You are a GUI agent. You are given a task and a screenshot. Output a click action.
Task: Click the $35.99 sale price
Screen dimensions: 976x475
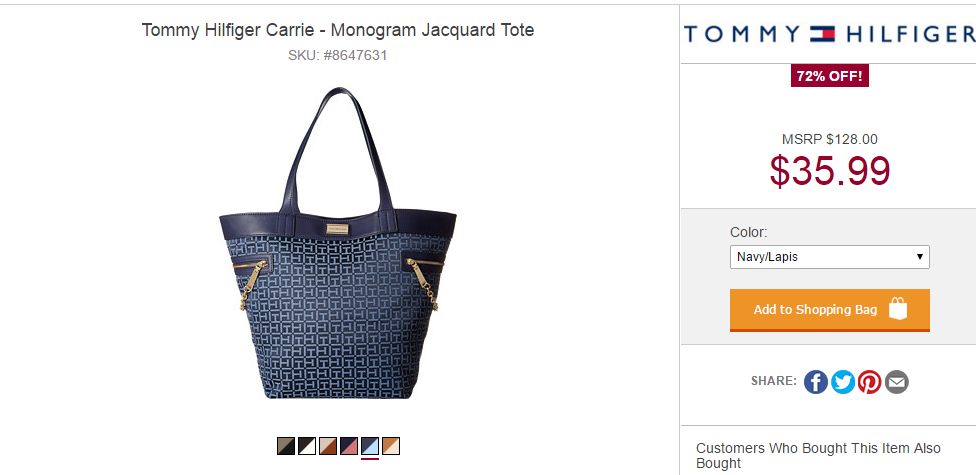click(830, 171)
